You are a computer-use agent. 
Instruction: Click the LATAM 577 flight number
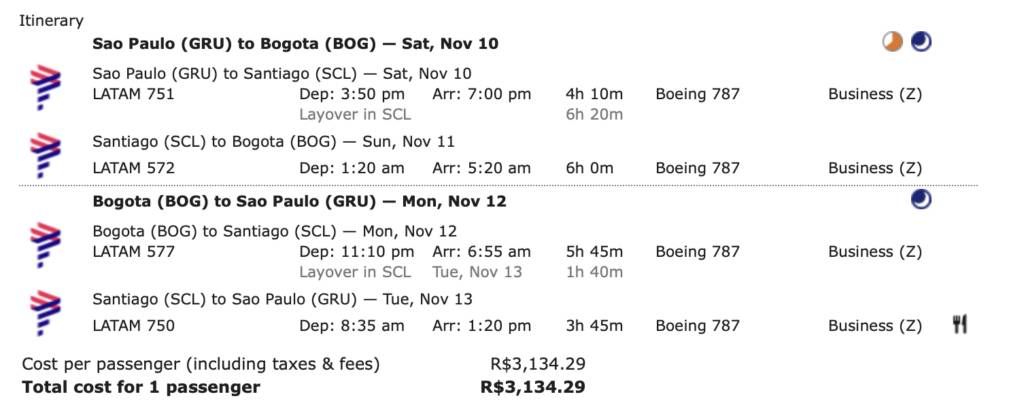pyautogui.click(x=133, y=251)
